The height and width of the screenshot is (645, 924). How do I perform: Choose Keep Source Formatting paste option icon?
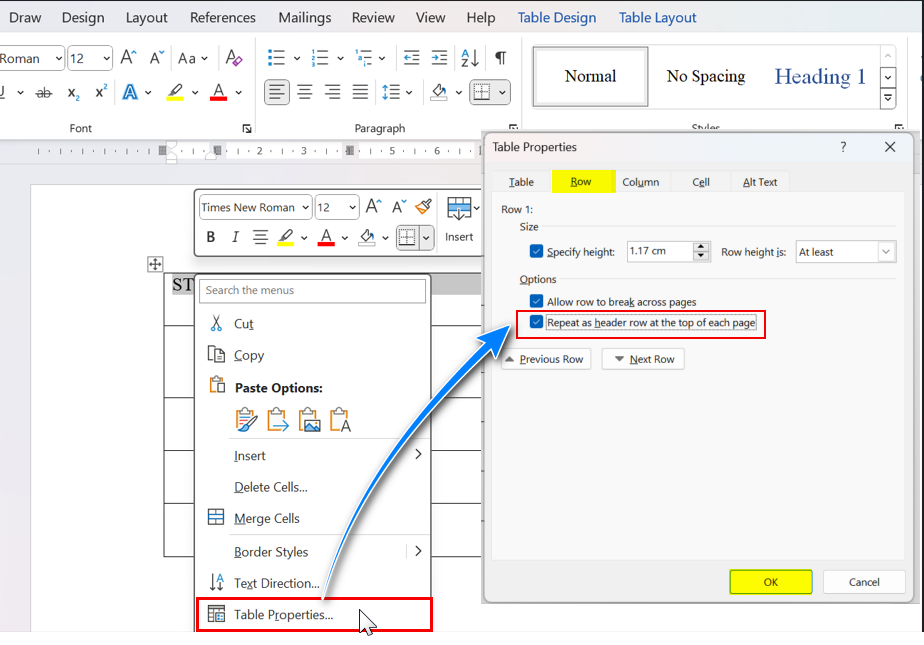(x=247, y=419)
